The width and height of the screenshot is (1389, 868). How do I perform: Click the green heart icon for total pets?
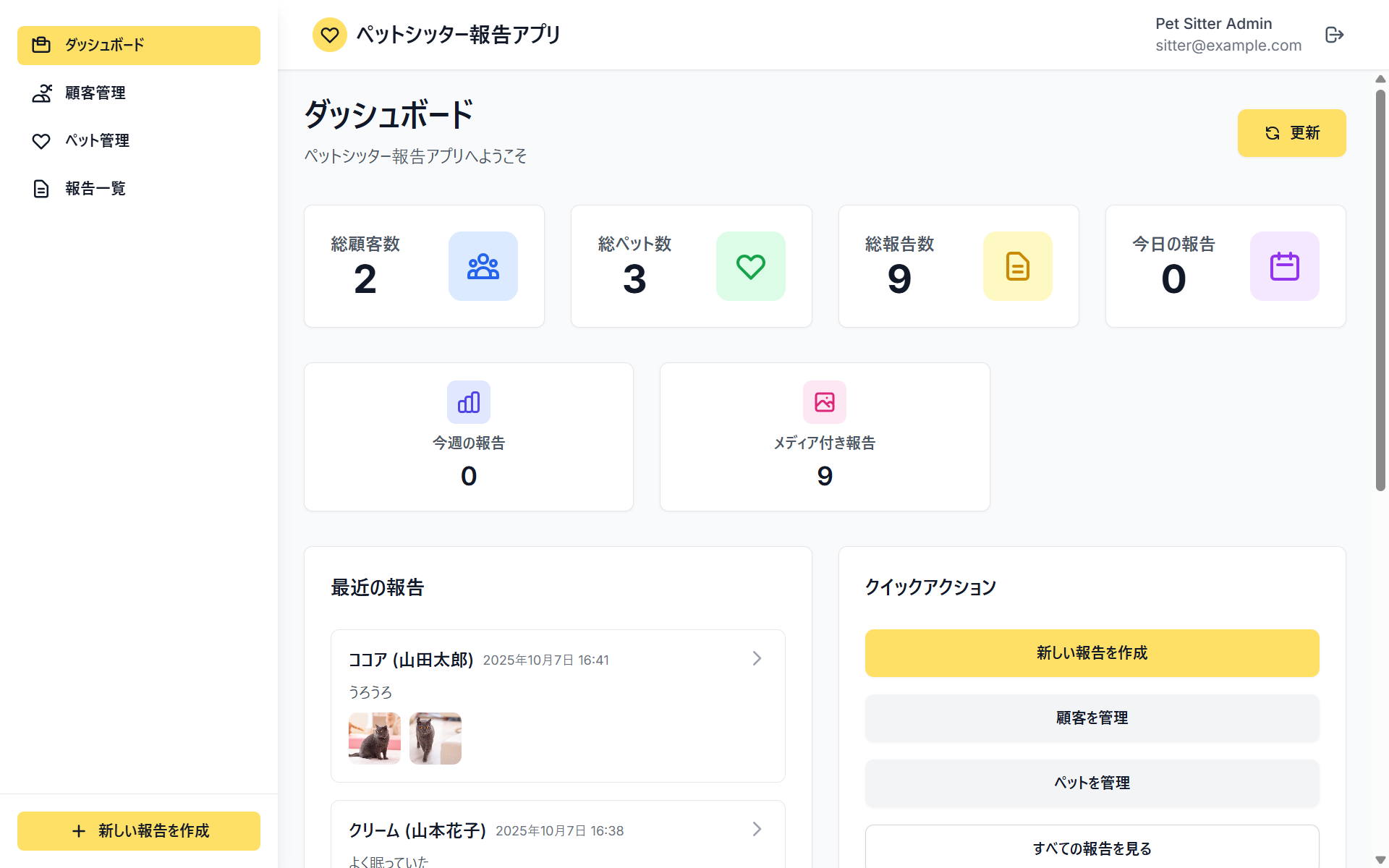click(x=750, y=266)
